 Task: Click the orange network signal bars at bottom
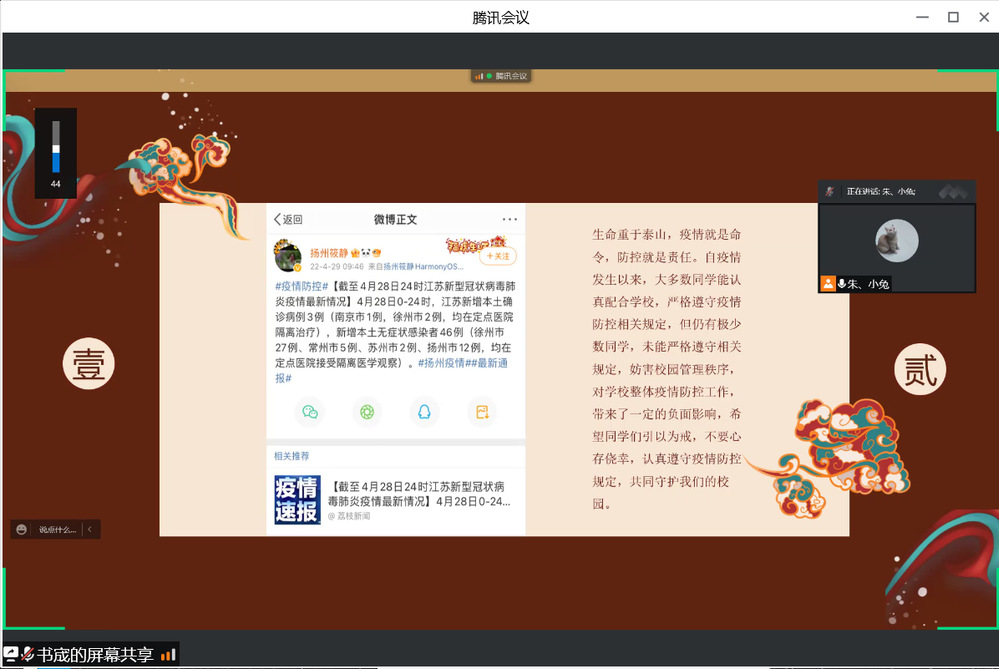click(x=168, y=655)
